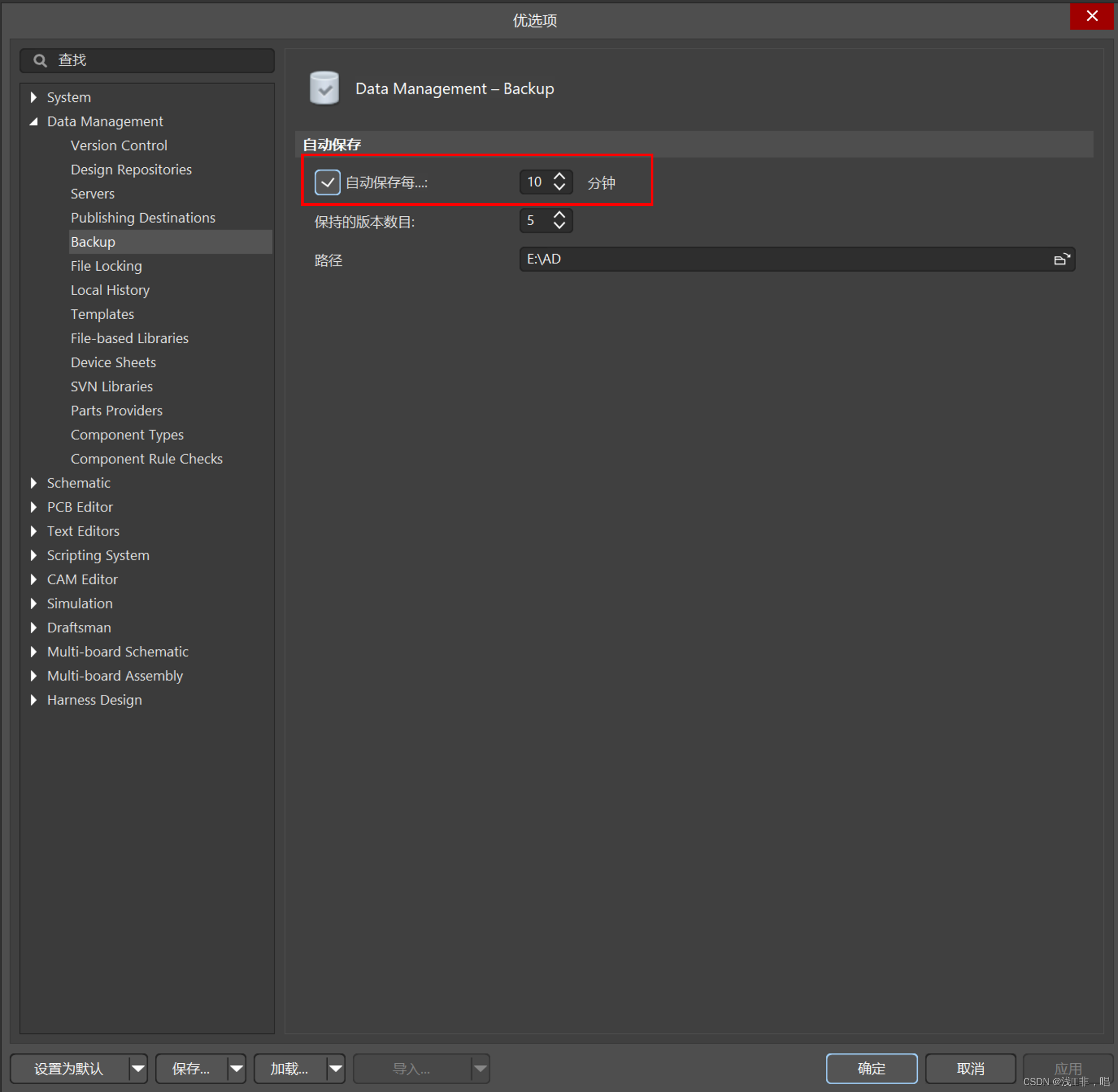The width and height of the screenshot is (1118, 1092).
Task: Open the 保存 button dropdown arrow
Action: click(236, 1068)
